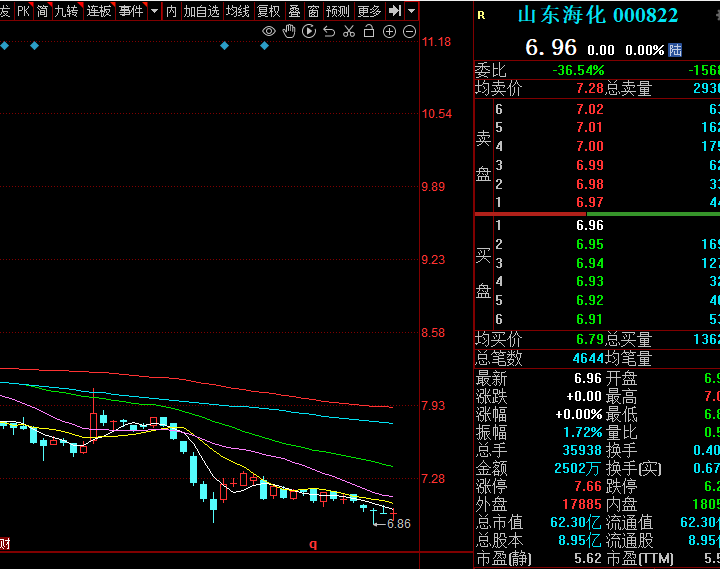Open the 更多 more menu
Viewport: 720px width, 569px height.
(x=369, y=11)
